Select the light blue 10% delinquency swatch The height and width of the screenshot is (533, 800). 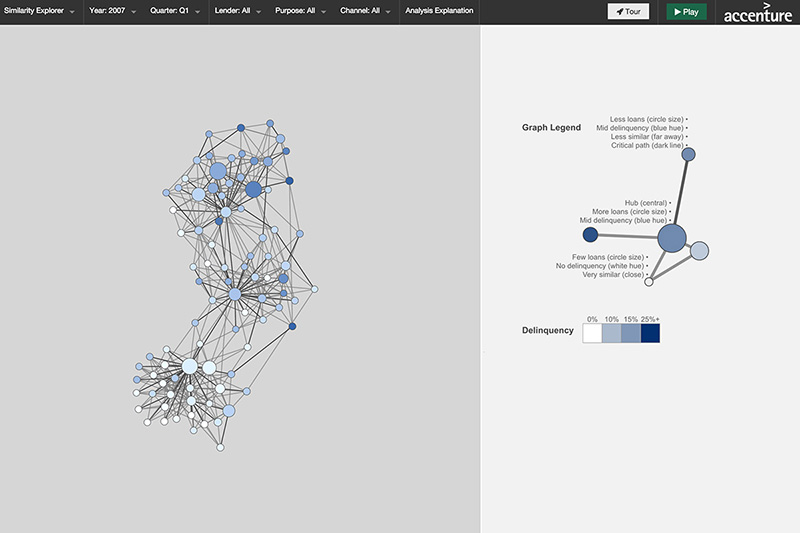(611, 333)
